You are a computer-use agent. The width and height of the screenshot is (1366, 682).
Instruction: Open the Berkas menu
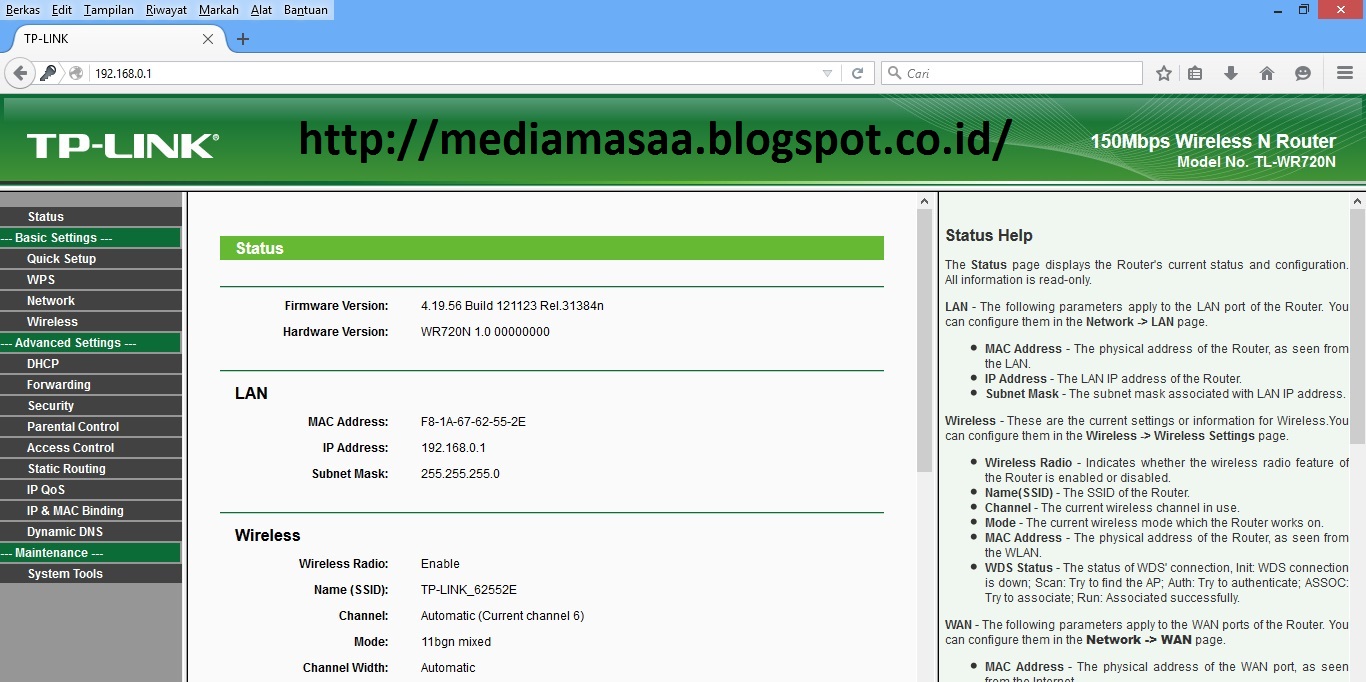click(23, 10)
